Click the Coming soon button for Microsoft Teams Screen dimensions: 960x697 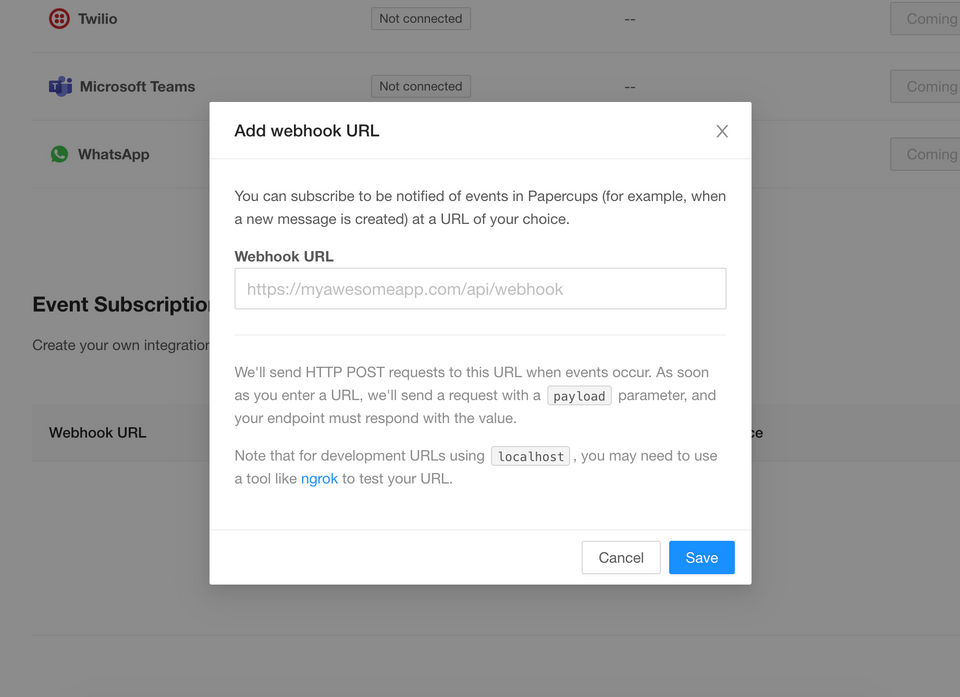[925, 86]
